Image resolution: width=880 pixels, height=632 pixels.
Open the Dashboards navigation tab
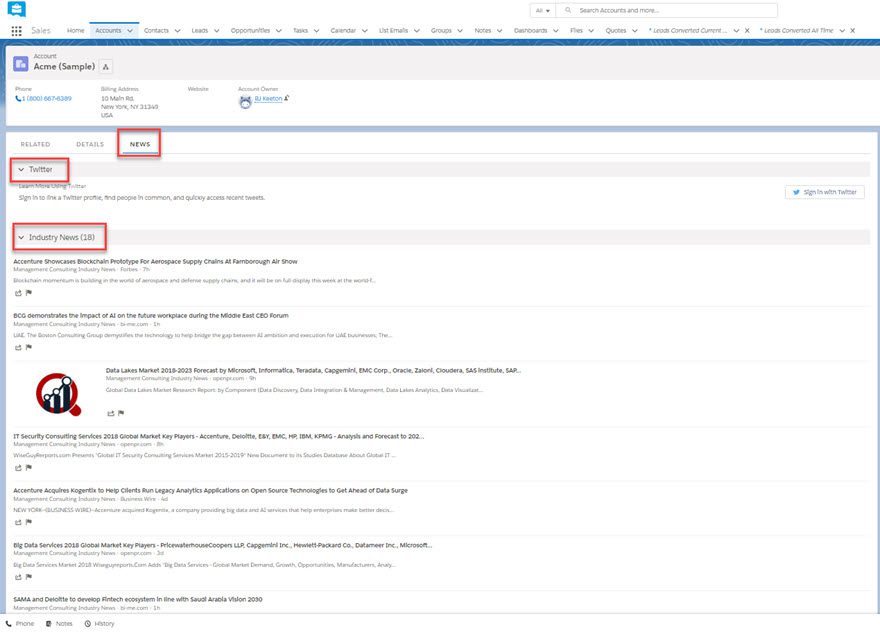point(530,31)
